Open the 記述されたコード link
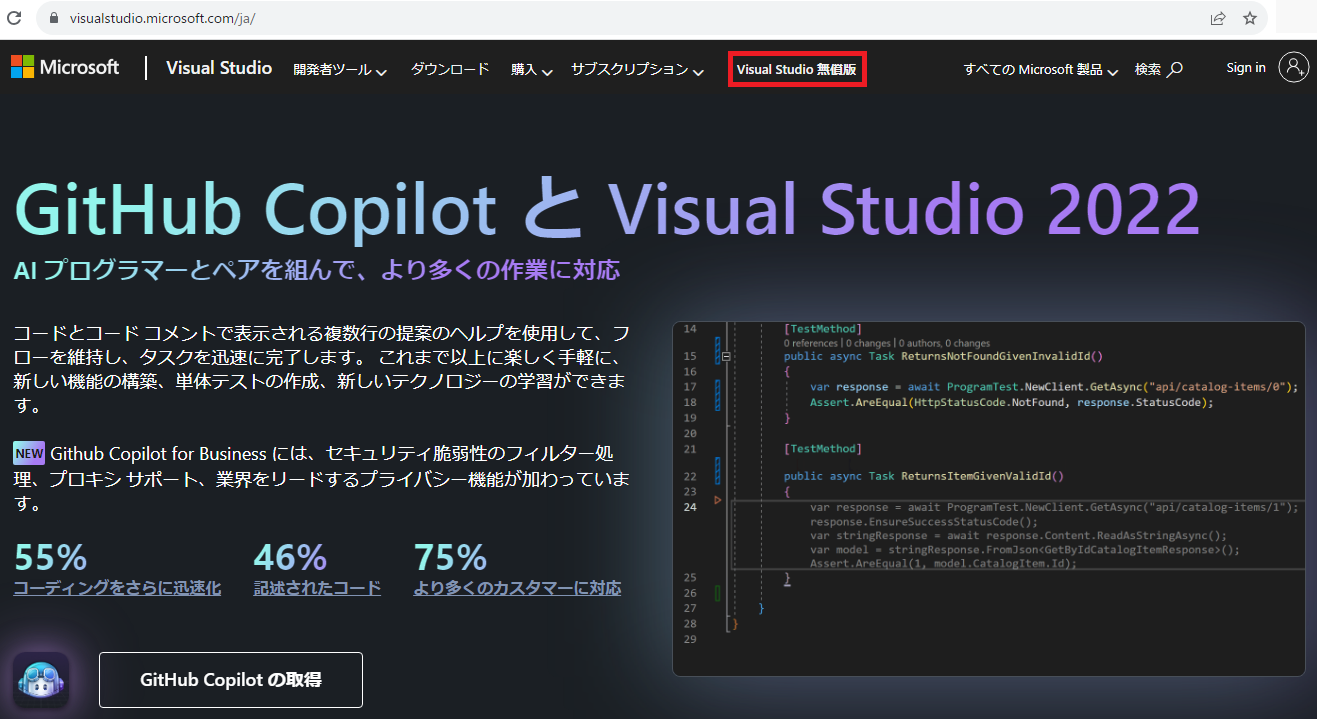This screenshot has width=1317, height=719. click(317, 588)
